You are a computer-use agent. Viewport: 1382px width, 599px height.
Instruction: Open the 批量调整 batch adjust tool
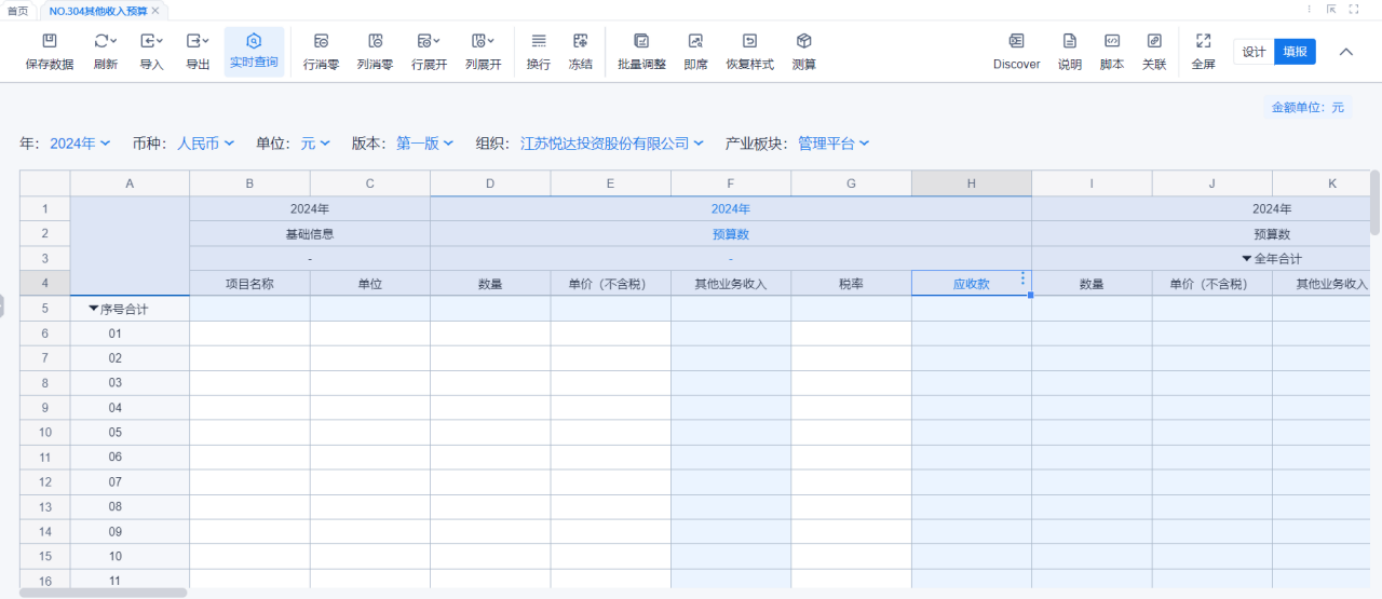[641, 42]
